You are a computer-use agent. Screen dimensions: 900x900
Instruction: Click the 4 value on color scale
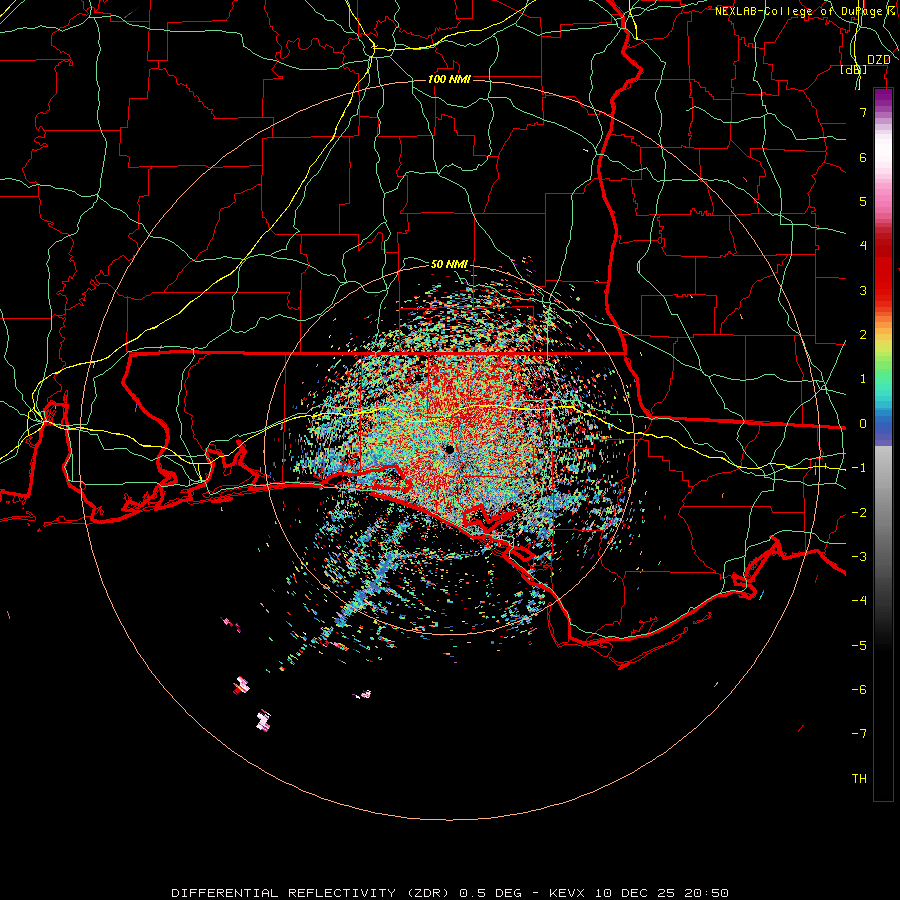click(x=863, y=246)
